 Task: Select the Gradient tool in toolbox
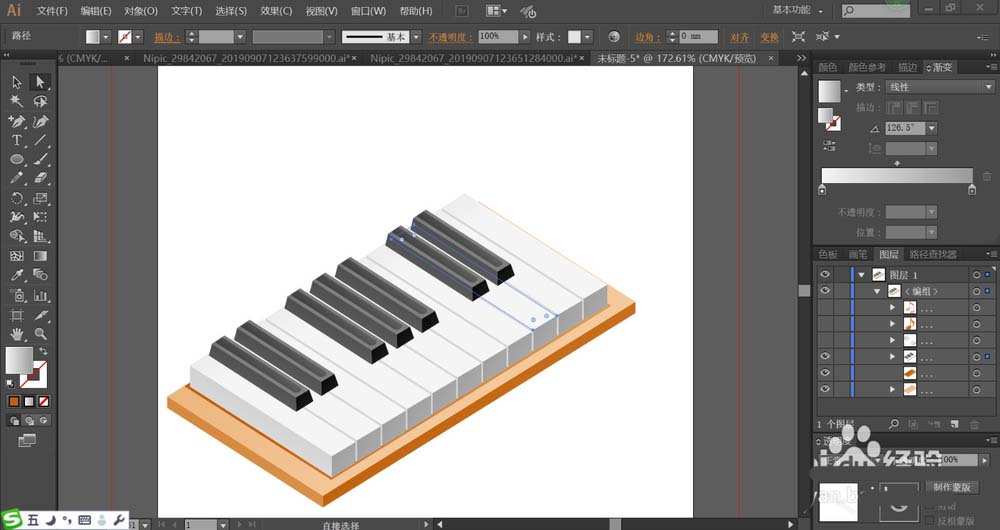pos(40,256)
